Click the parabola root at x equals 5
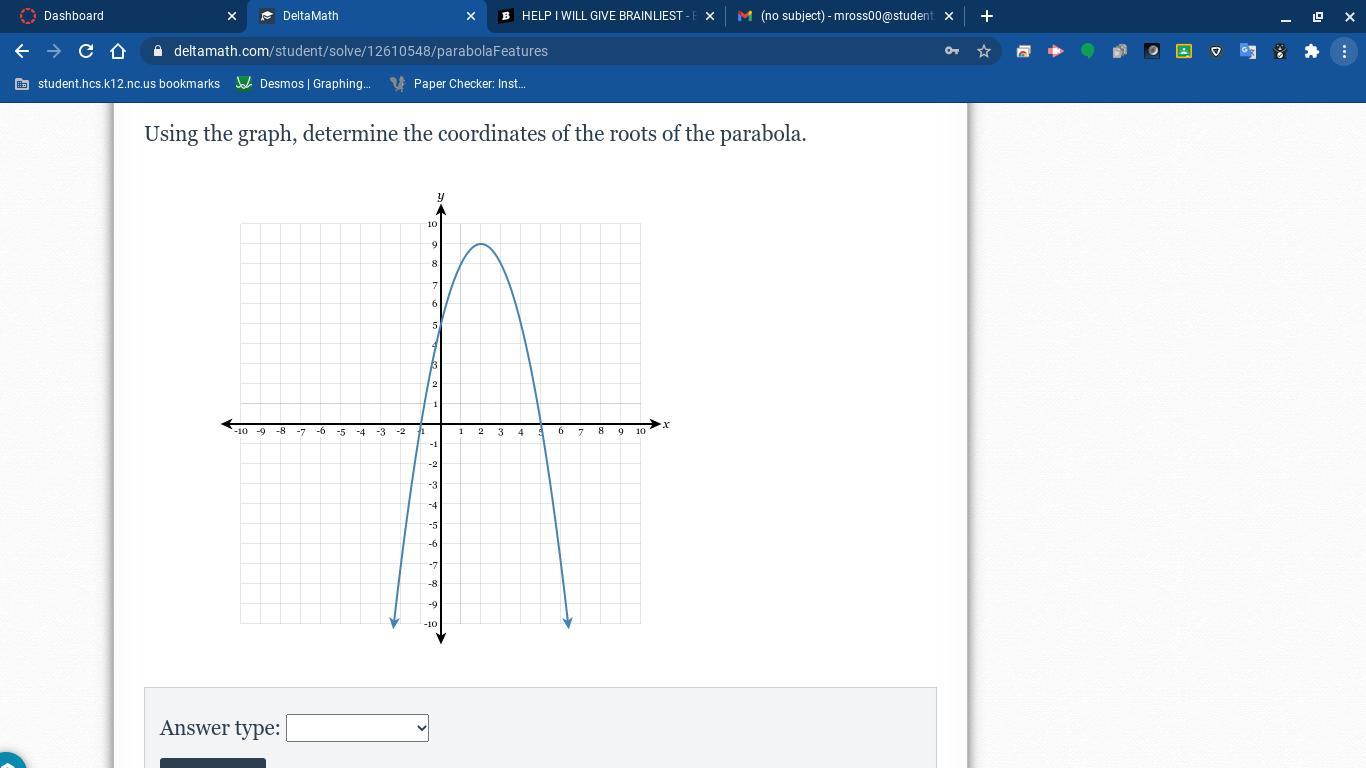The height and width of the screenshot is (768, 1366). pos(541,424)
